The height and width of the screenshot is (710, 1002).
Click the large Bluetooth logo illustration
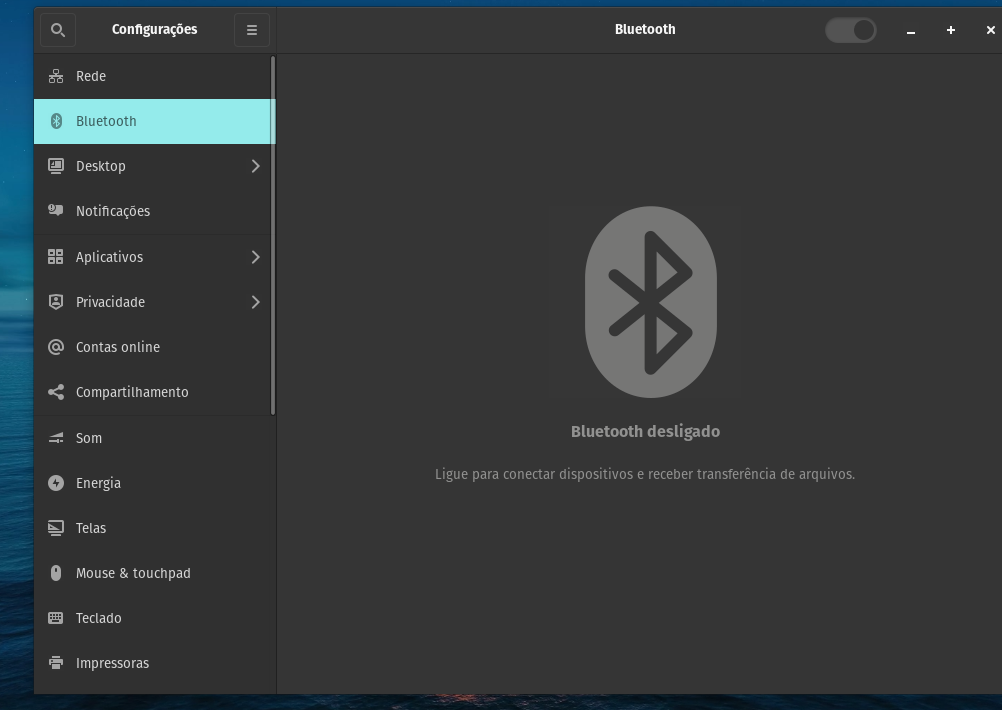651,302
